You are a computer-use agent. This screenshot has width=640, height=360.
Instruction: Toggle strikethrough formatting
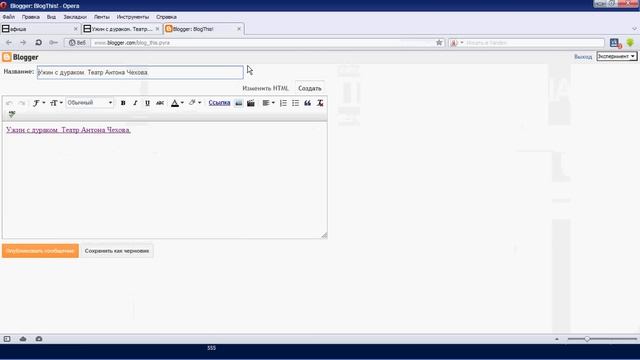[x=160, y=103]
